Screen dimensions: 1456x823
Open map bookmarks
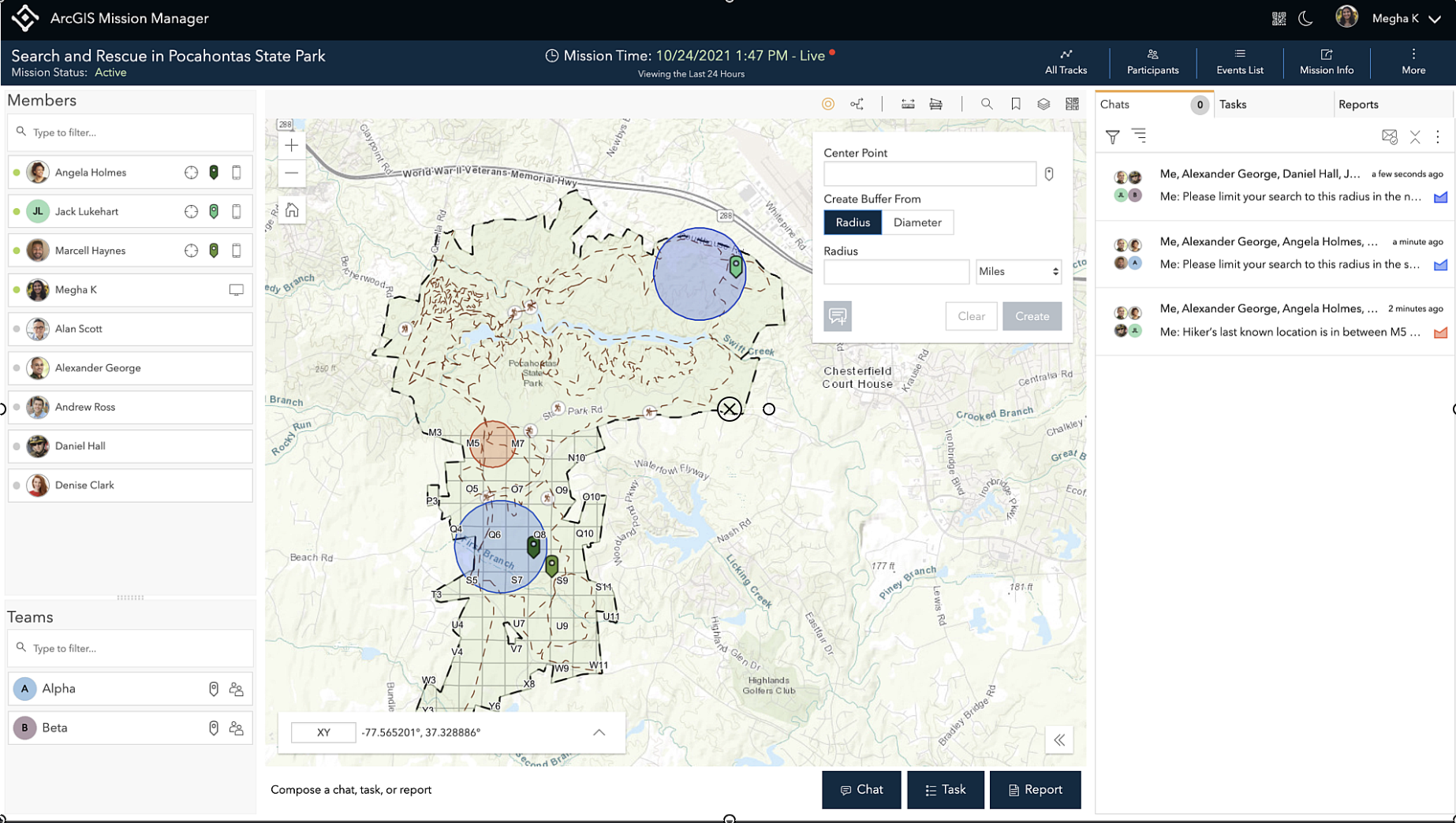click(x=1016, y=104)
